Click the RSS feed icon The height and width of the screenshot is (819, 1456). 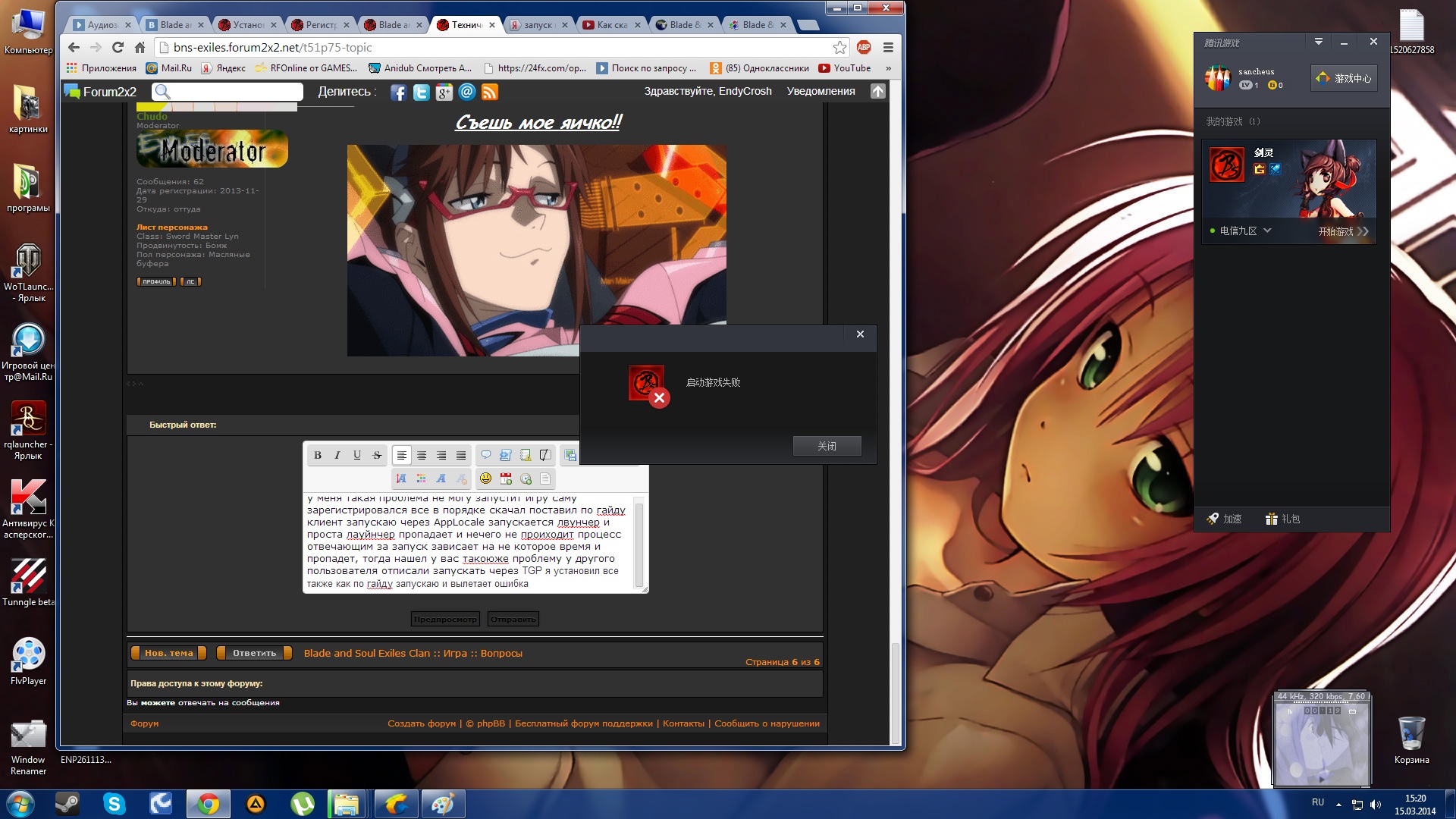pyautogui.click(x=490, y=93)
